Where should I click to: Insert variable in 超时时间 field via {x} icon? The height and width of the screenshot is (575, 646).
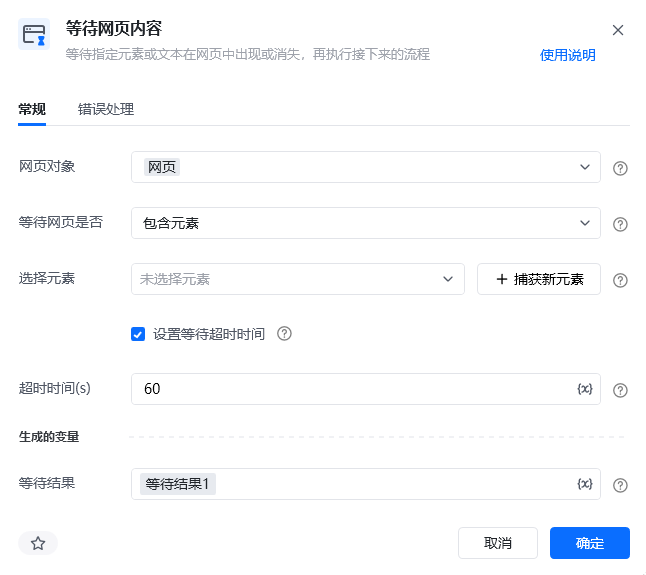pos(585,388)
